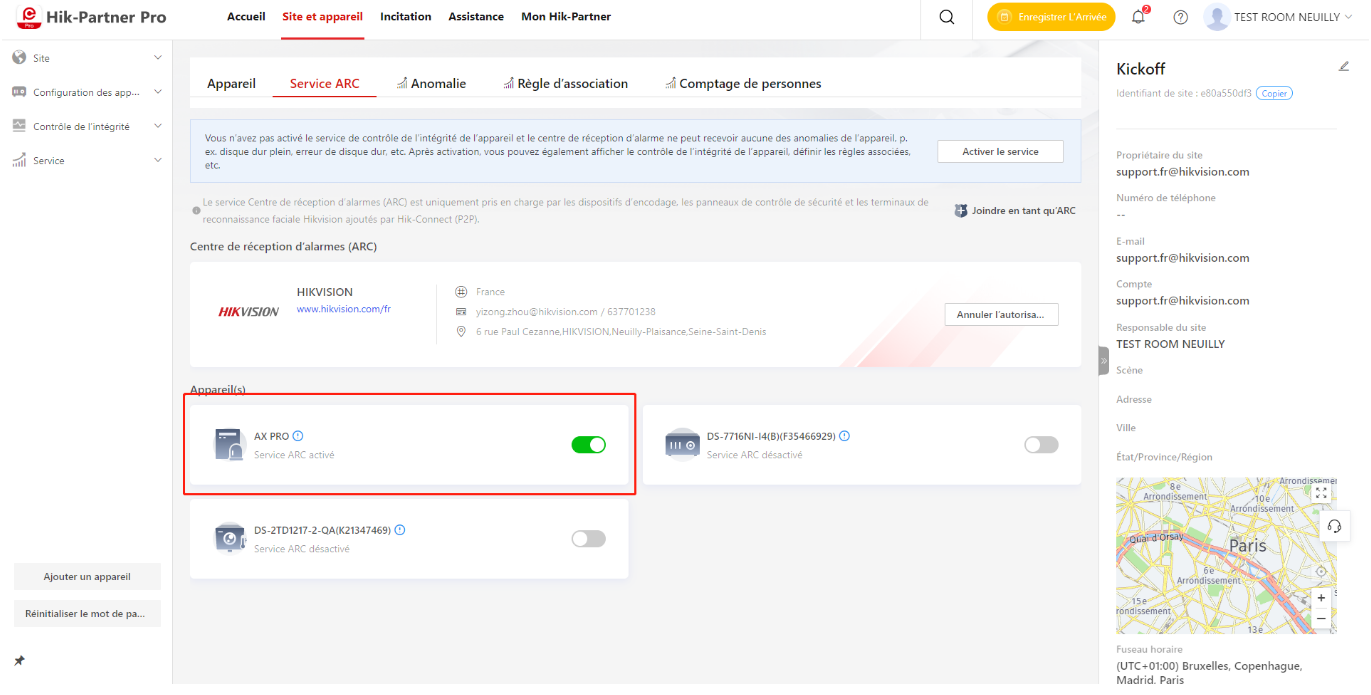Image resolution: width=1371 pixels, height=695 pixels.
Task: Click the pin icon at sidebar bottom
Action: (x=19, y=661)
